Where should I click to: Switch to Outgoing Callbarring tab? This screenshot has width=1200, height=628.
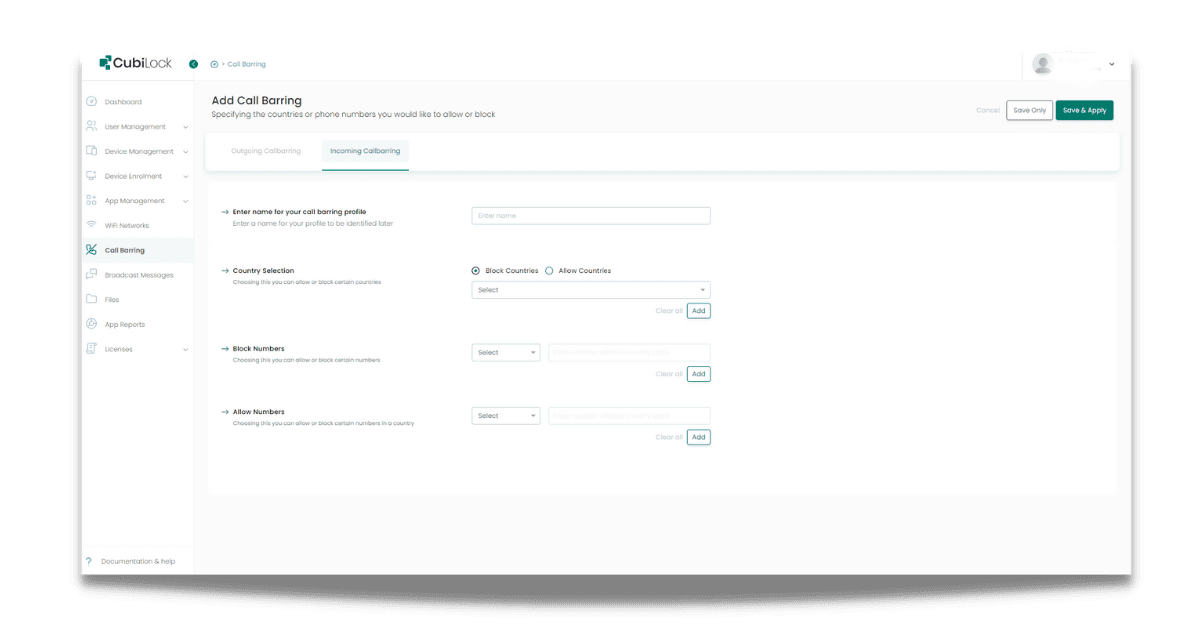click(266, 151)
